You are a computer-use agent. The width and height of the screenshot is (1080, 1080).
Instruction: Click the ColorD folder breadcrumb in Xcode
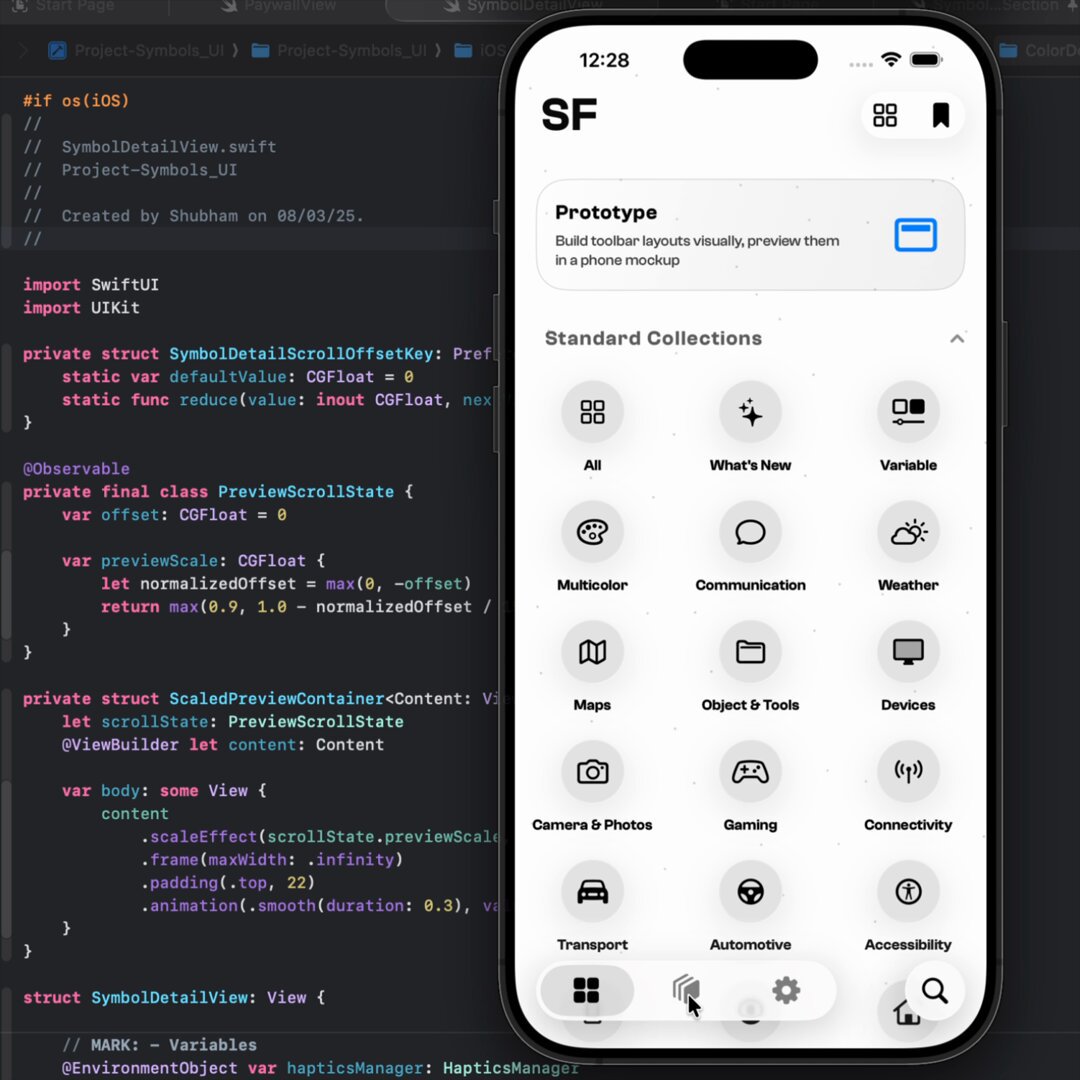pos(1039,50)
